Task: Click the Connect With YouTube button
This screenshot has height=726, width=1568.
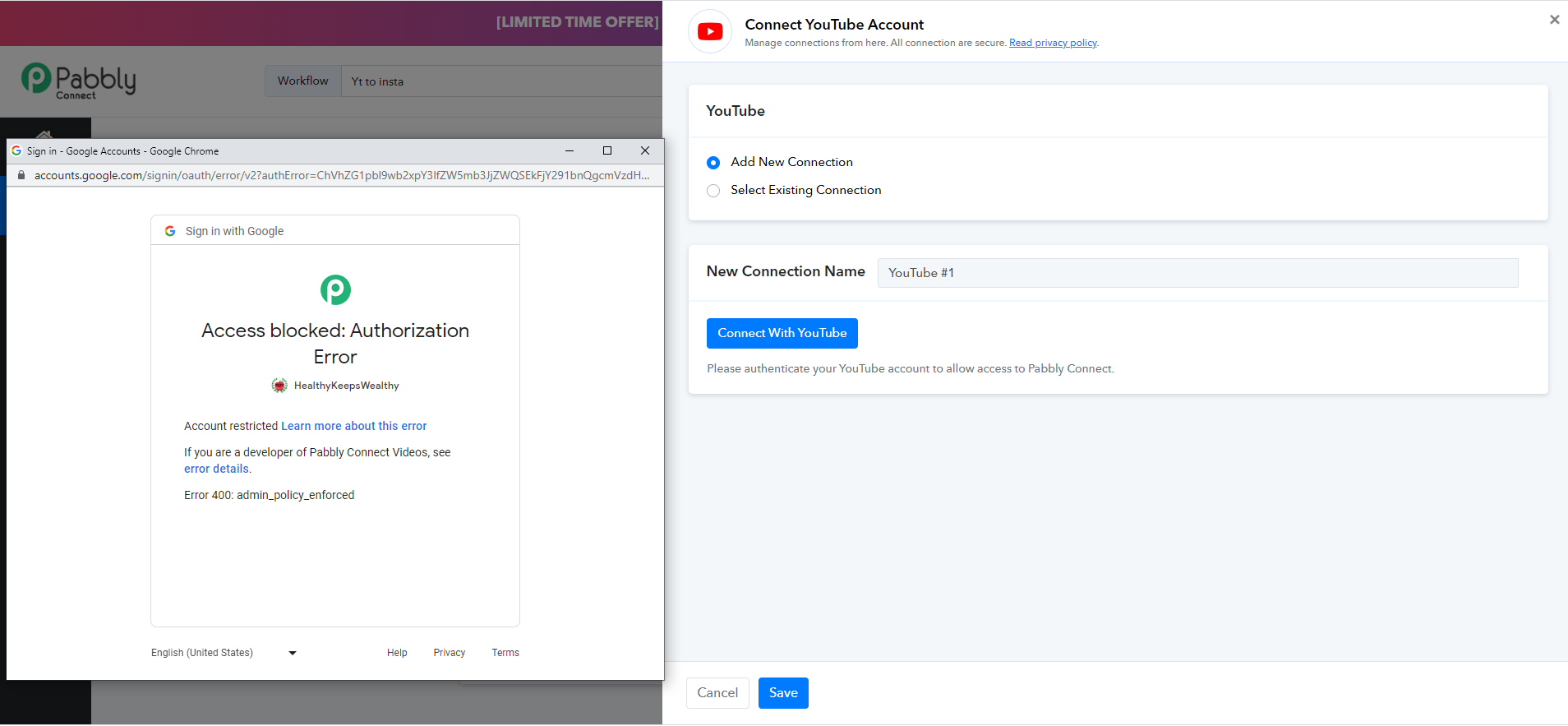Action: point(782,333)
